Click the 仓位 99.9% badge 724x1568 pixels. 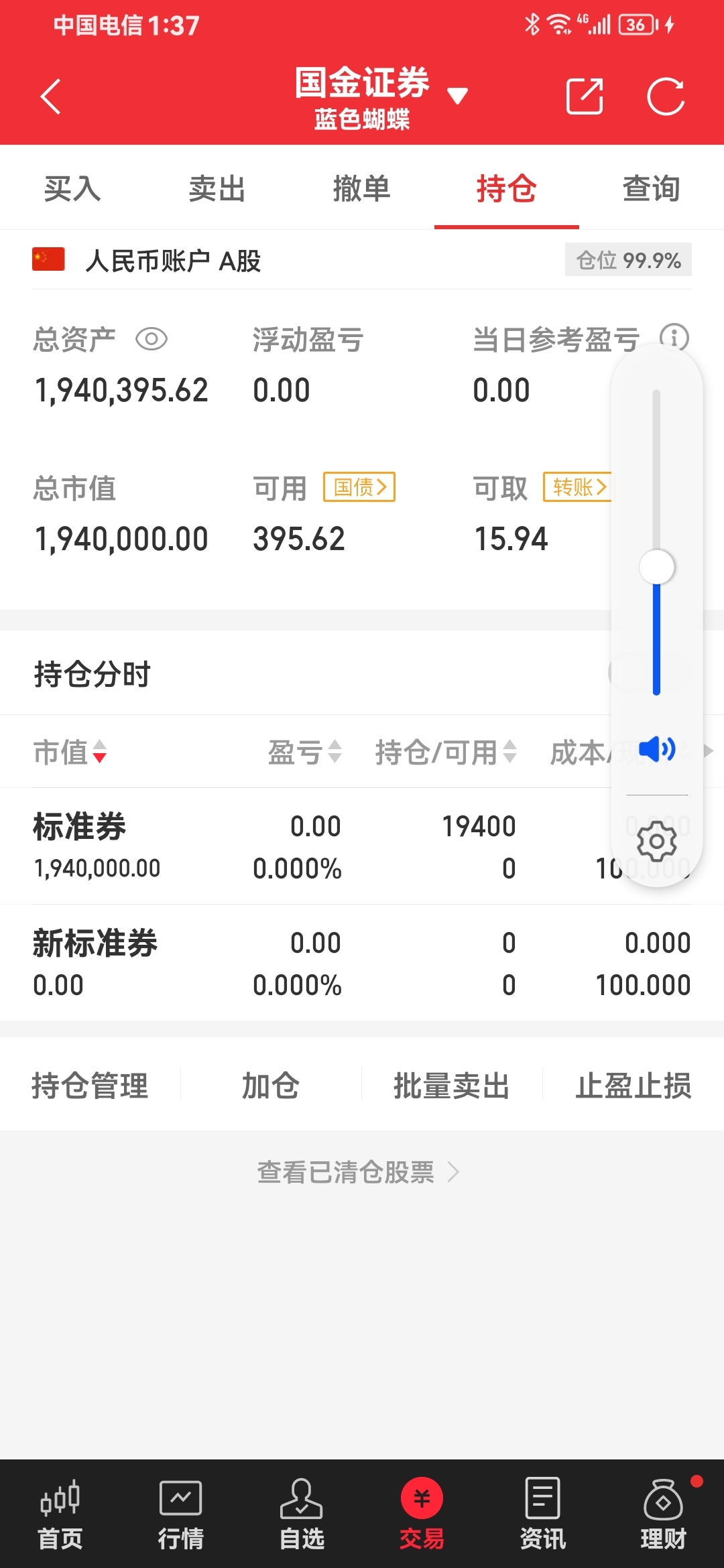[628, 260]
